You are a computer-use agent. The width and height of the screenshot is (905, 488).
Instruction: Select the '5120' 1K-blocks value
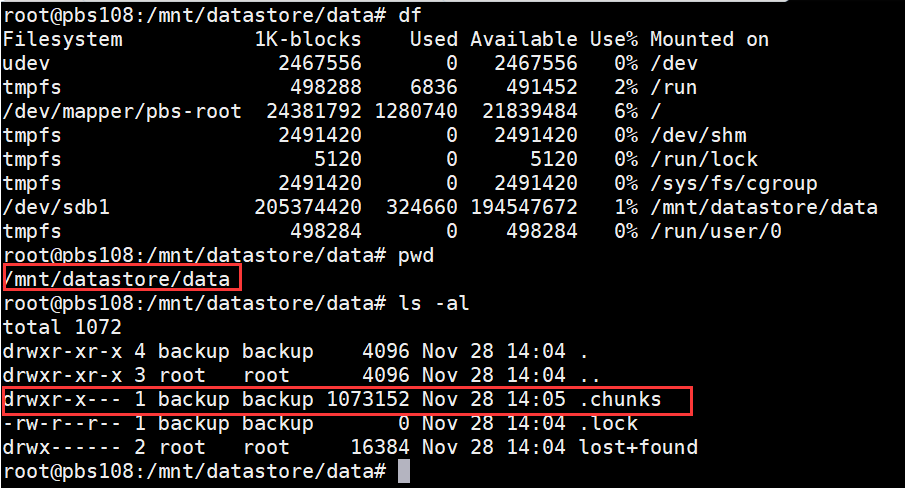338,159
